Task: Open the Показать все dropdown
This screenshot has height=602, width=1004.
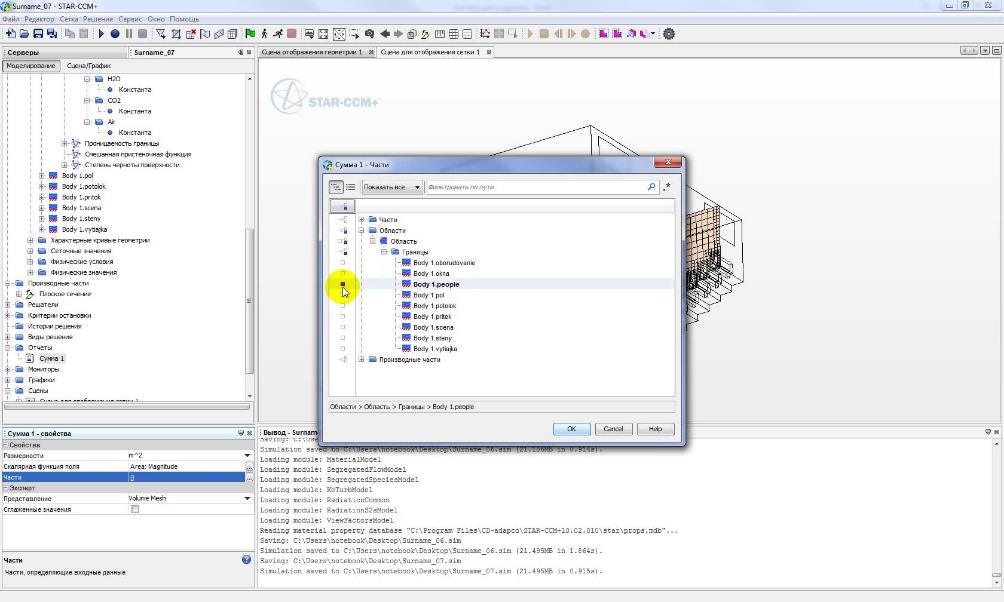Action: (391, 187)
